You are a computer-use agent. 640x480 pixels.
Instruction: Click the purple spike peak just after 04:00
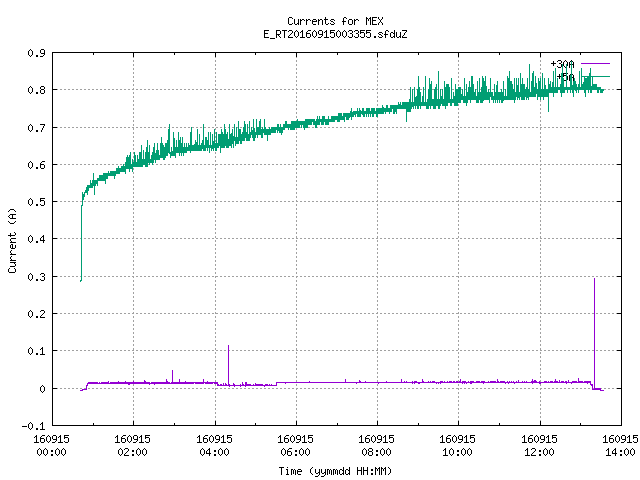pyautogui.click(x=229, y=346)
